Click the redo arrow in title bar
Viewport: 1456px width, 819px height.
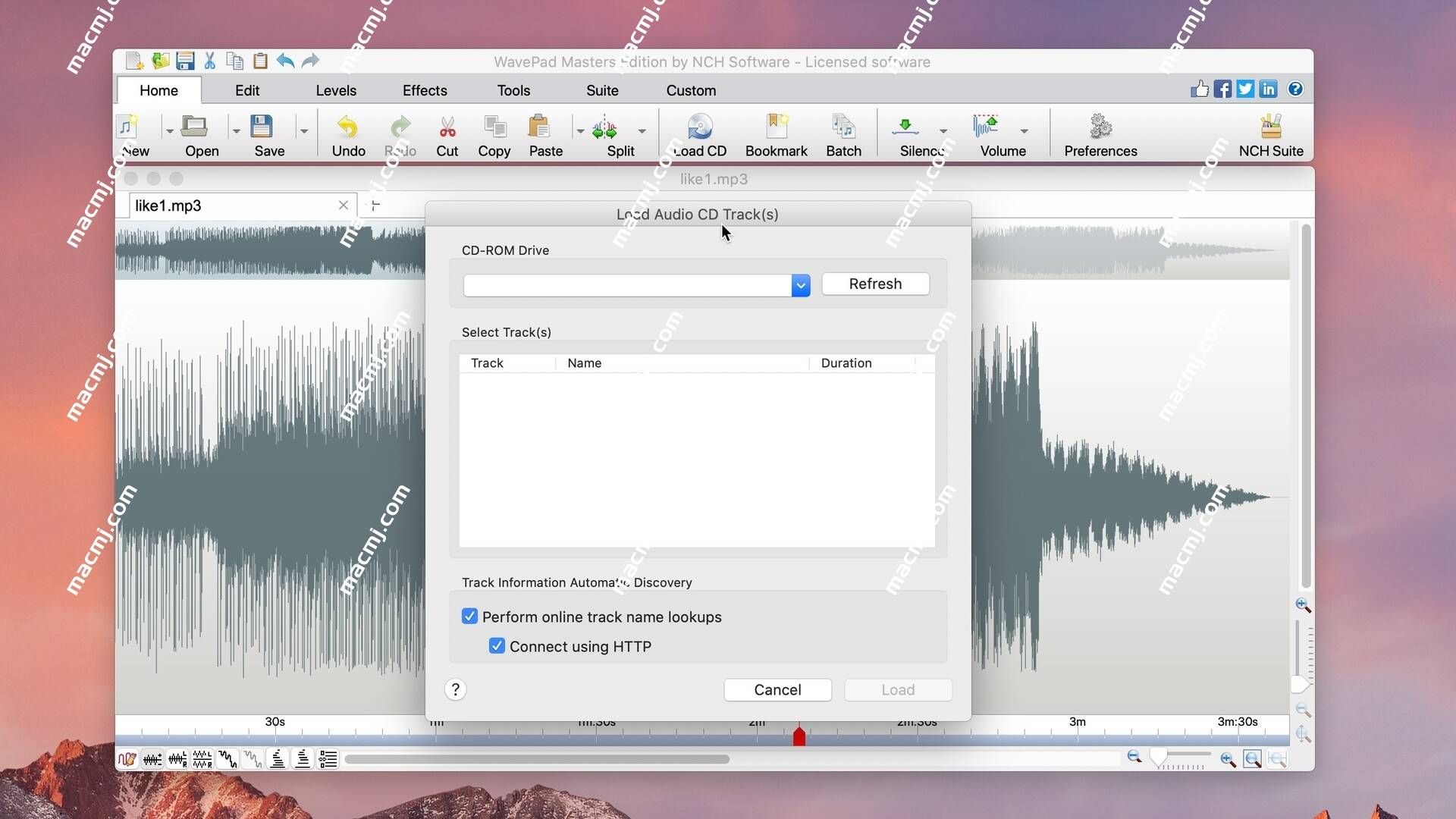[x=310, y=61]
